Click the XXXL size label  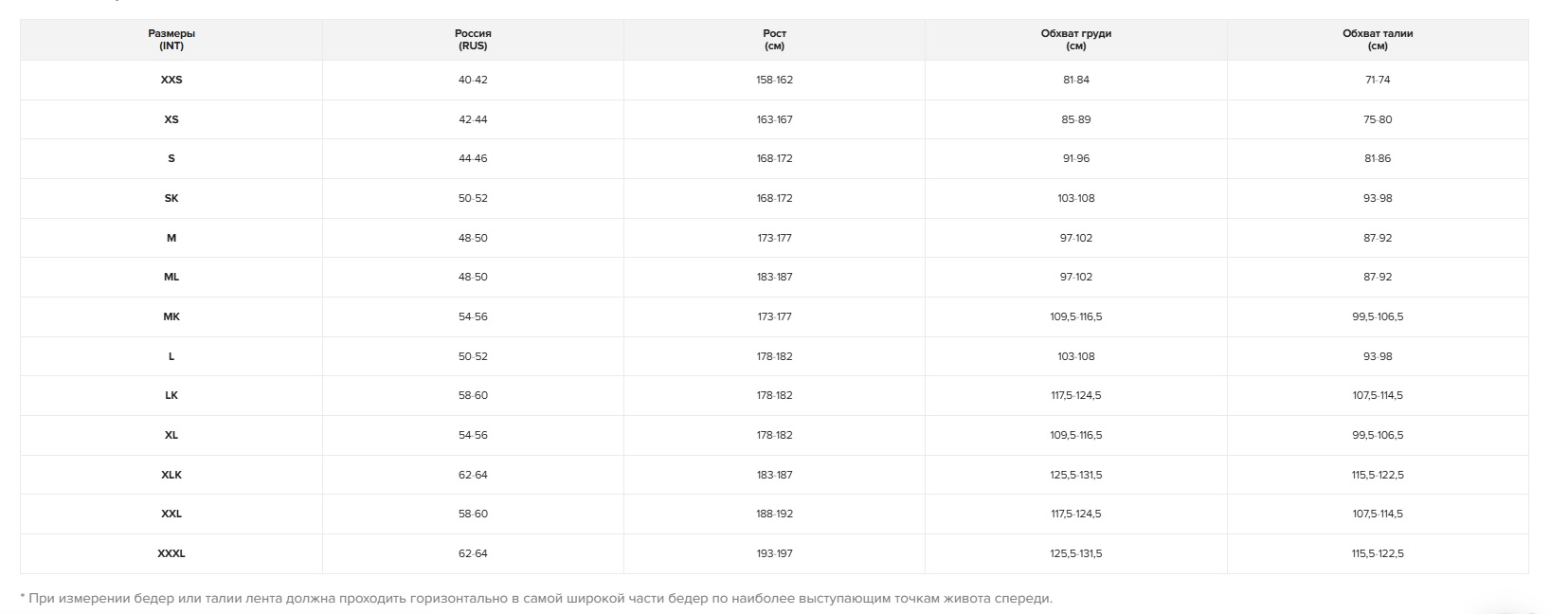point(171,553)
